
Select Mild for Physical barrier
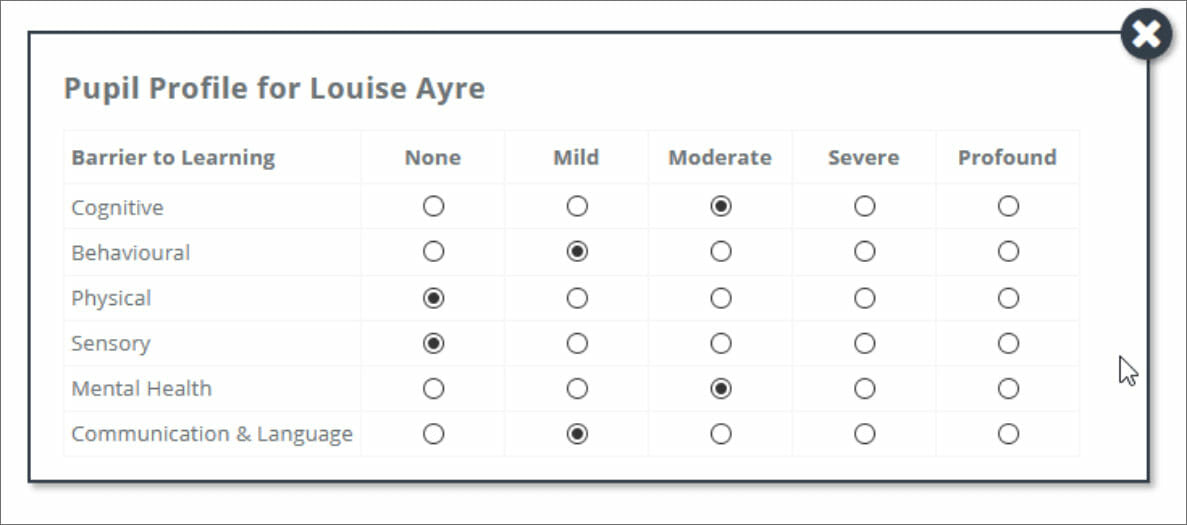[x=577, y=298]
